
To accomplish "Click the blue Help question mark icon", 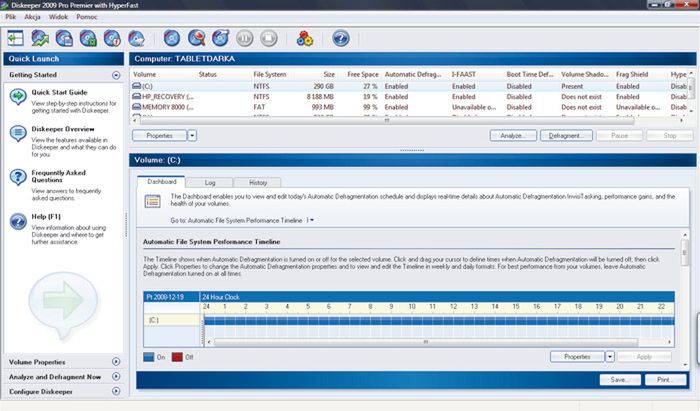I will coord(340,38).
